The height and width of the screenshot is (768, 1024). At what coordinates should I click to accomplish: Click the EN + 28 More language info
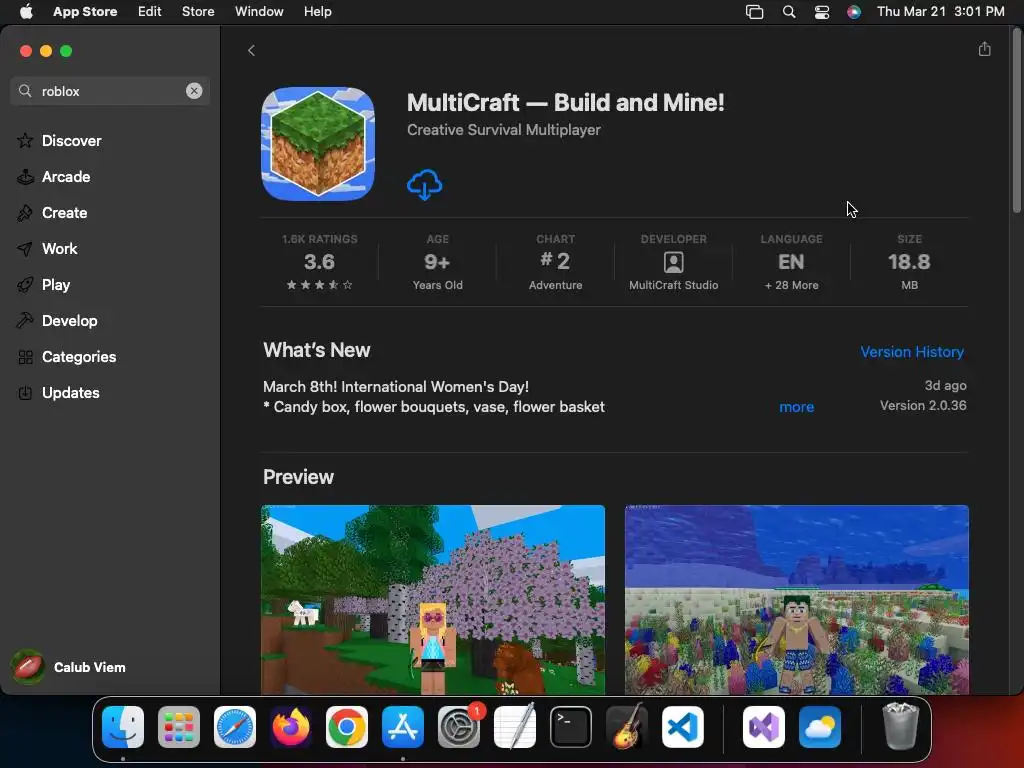[x=791, y=262]
